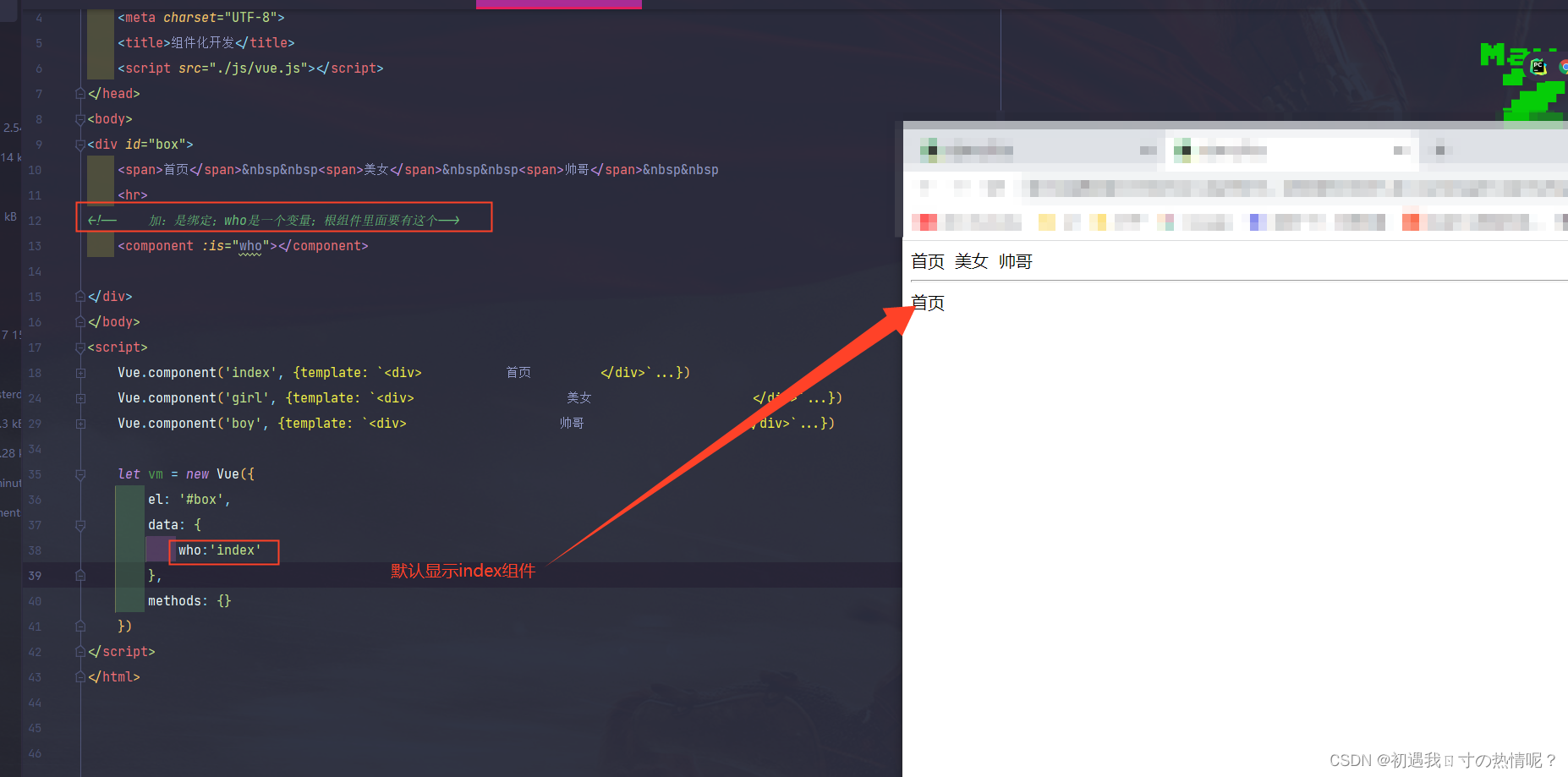Click the <title>组件化开发</title> line
The height and width of the screenshot is (777, 1568).
click(206, 43)
